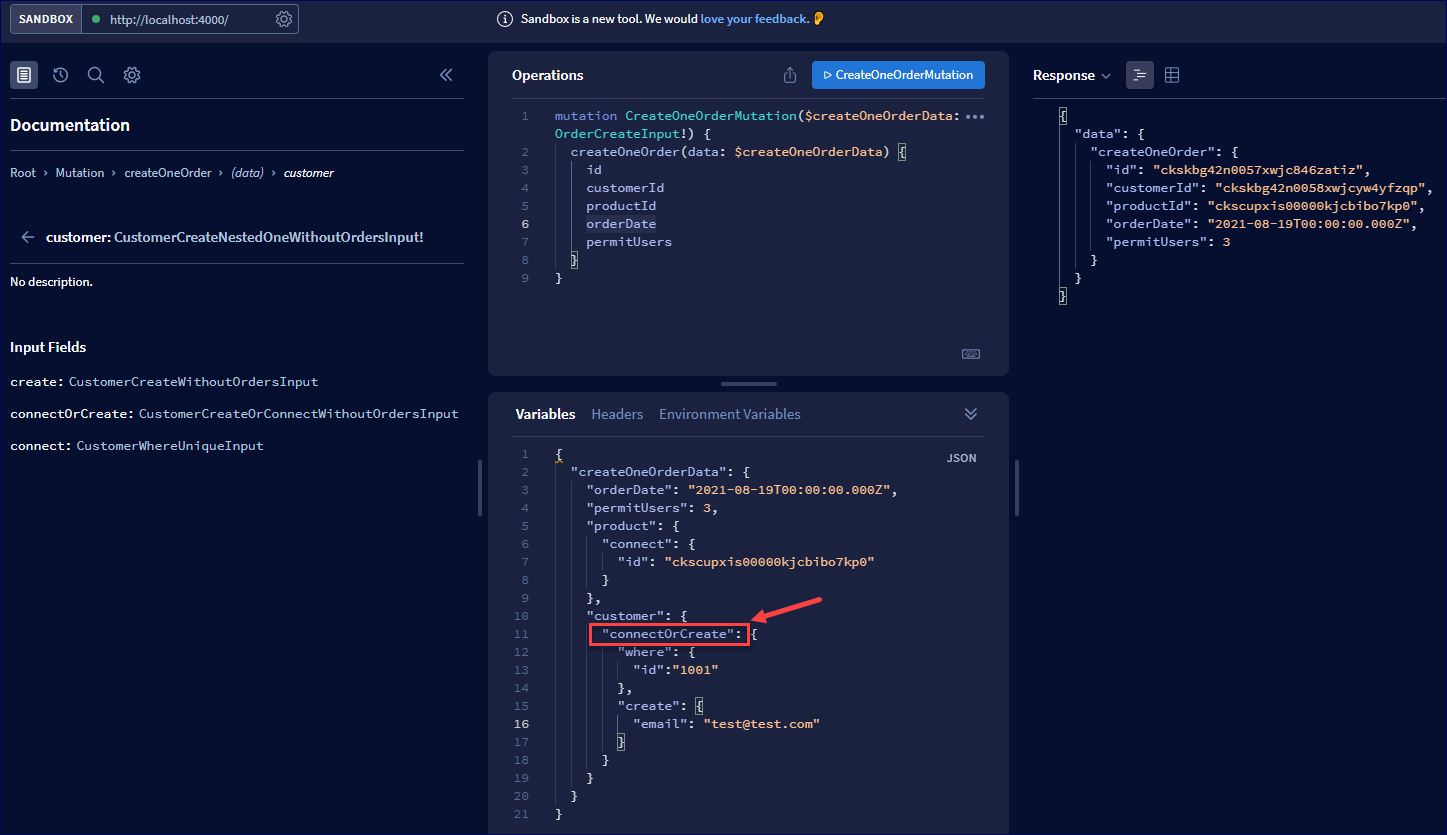Click the 'connect' input field name
Viewport: 1447px width, 835px height.
click(40, 446)
